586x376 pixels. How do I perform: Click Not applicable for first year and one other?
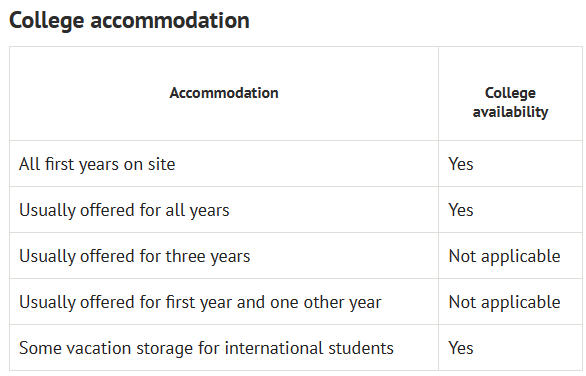click(x=504, y=302)
